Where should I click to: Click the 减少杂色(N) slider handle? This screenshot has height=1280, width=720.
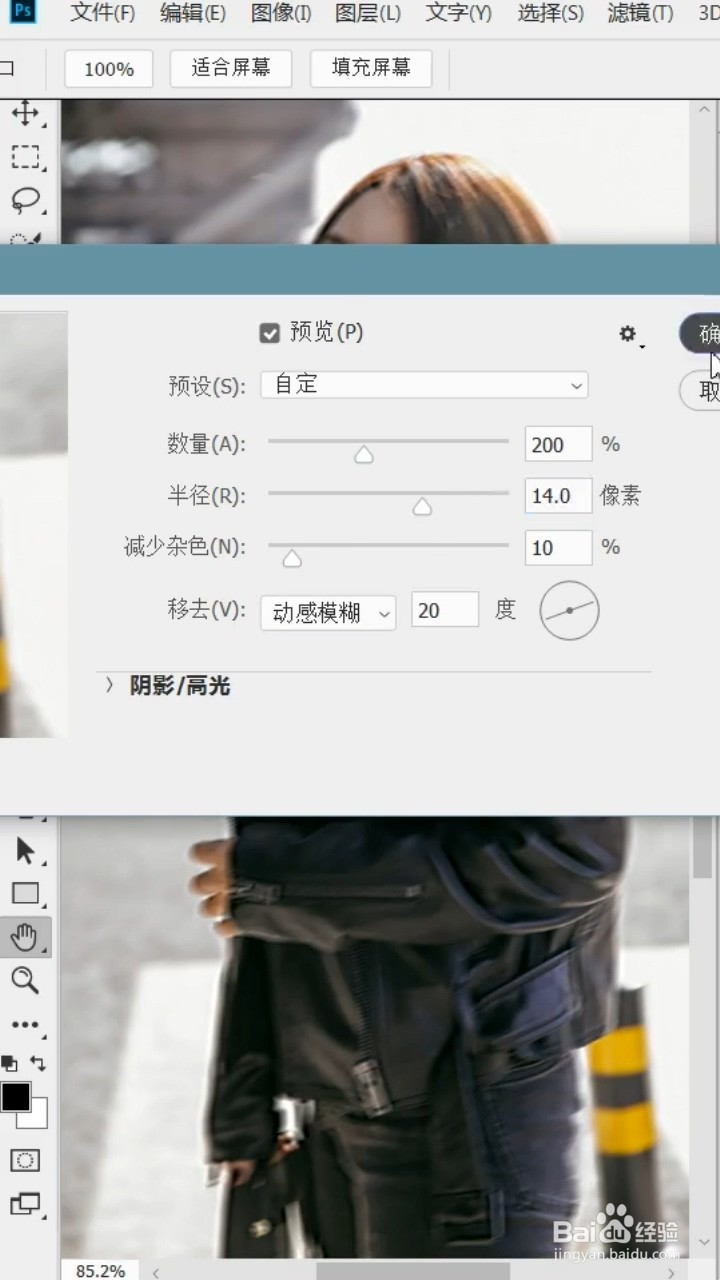(292, 559)
